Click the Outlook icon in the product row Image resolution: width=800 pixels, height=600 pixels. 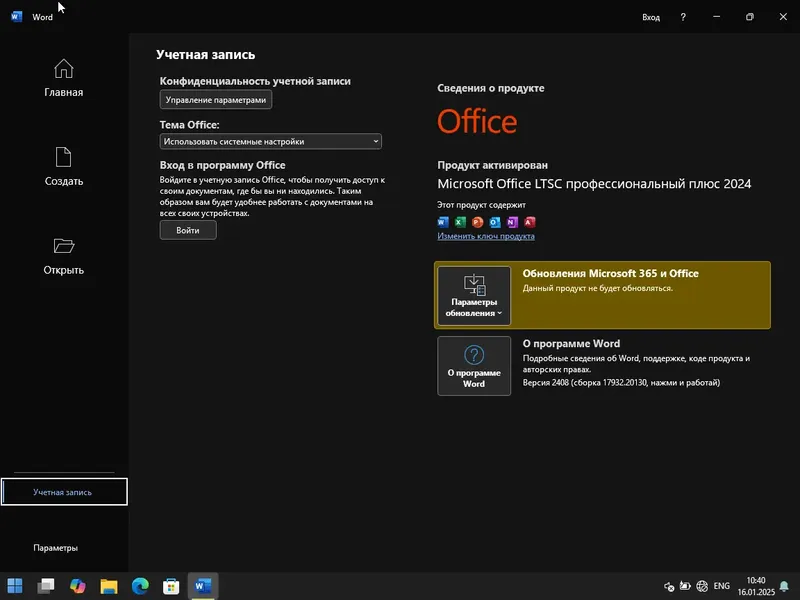point(495,222)
